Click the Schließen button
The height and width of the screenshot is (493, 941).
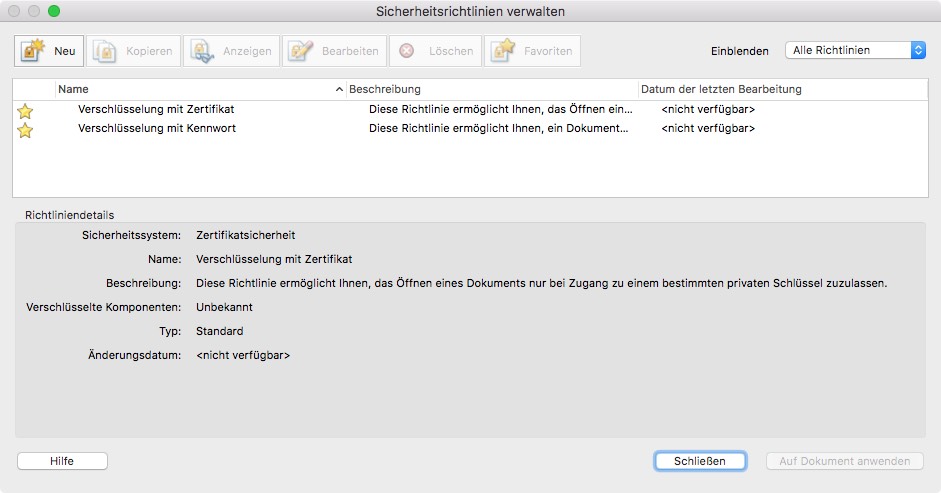(700, 461)
